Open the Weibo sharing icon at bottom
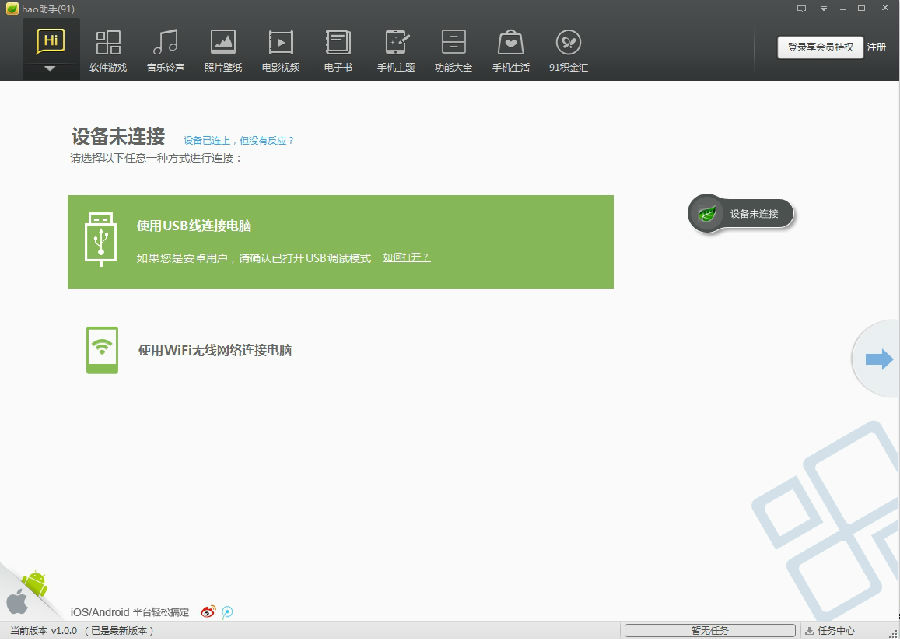 tap(208, 611)
